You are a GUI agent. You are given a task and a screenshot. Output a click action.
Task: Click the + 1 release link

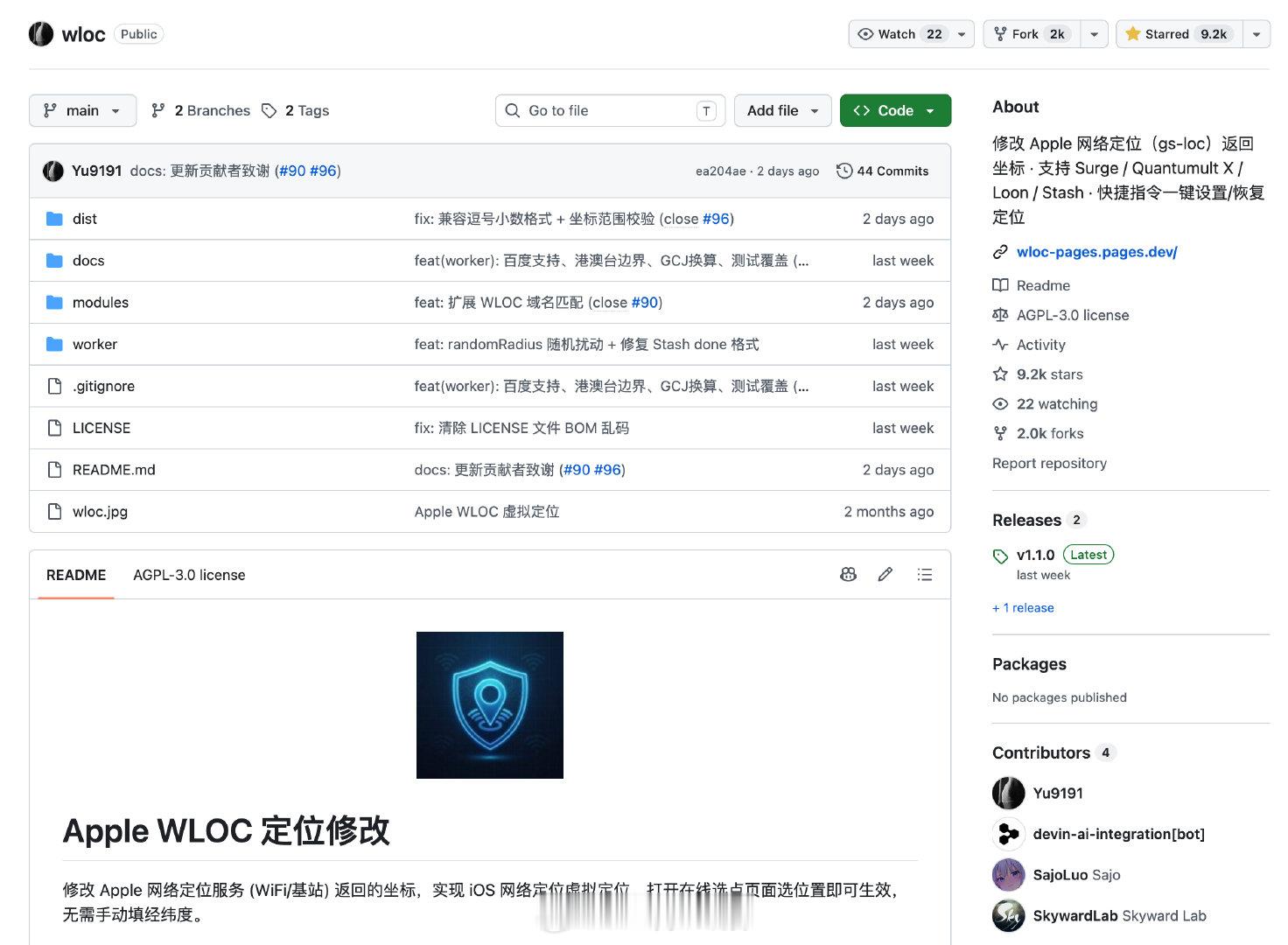[1023, 607]
